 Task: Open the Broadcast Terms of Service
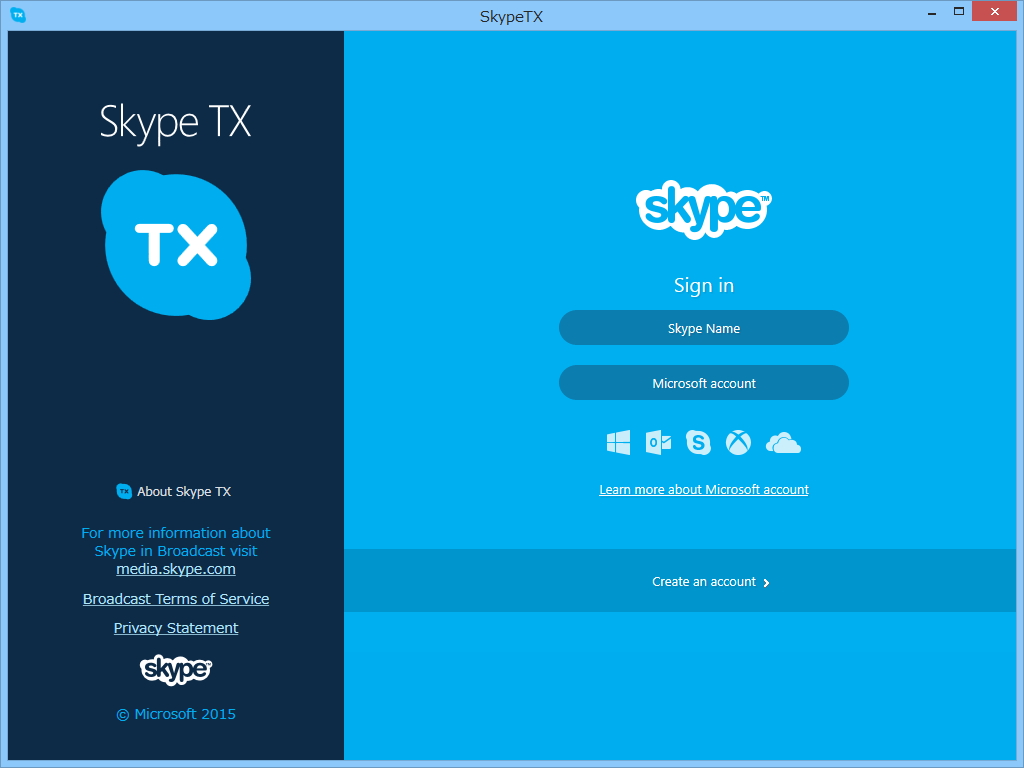pos(176,598)
